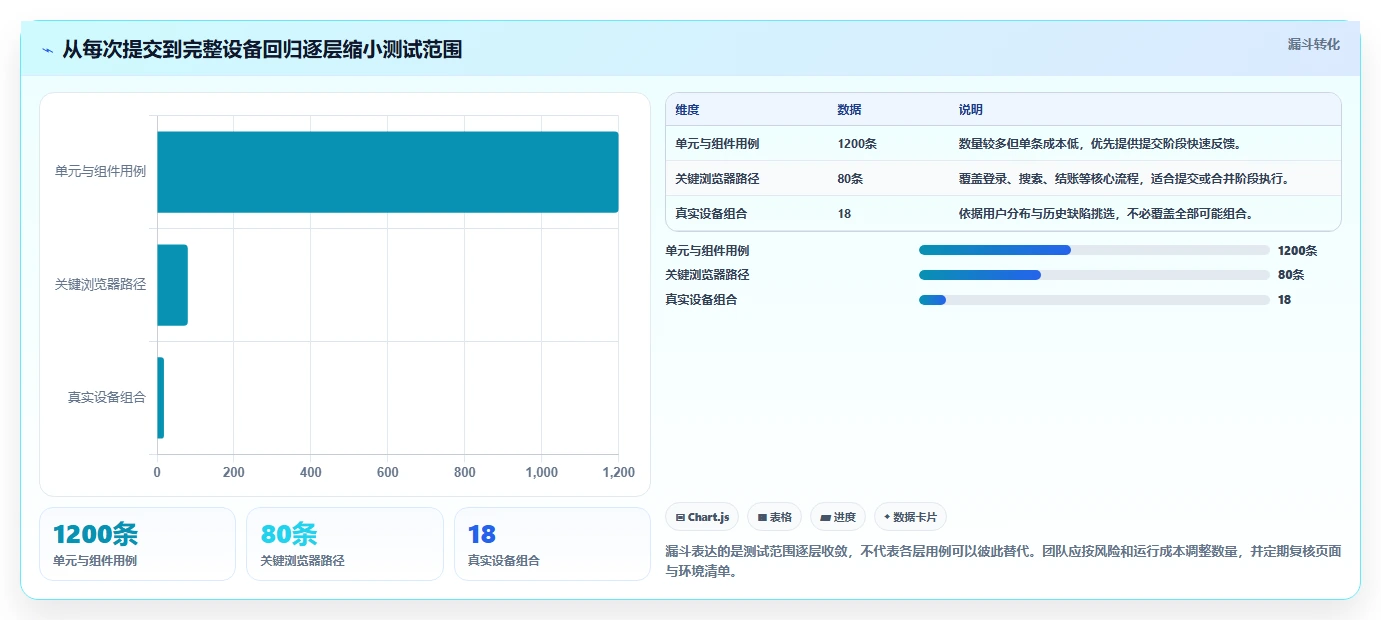The width and height of the screenshot is (1381, 620).
Task: Click the 单元与组件用例 y-axis label
Action: click(100, 172)
